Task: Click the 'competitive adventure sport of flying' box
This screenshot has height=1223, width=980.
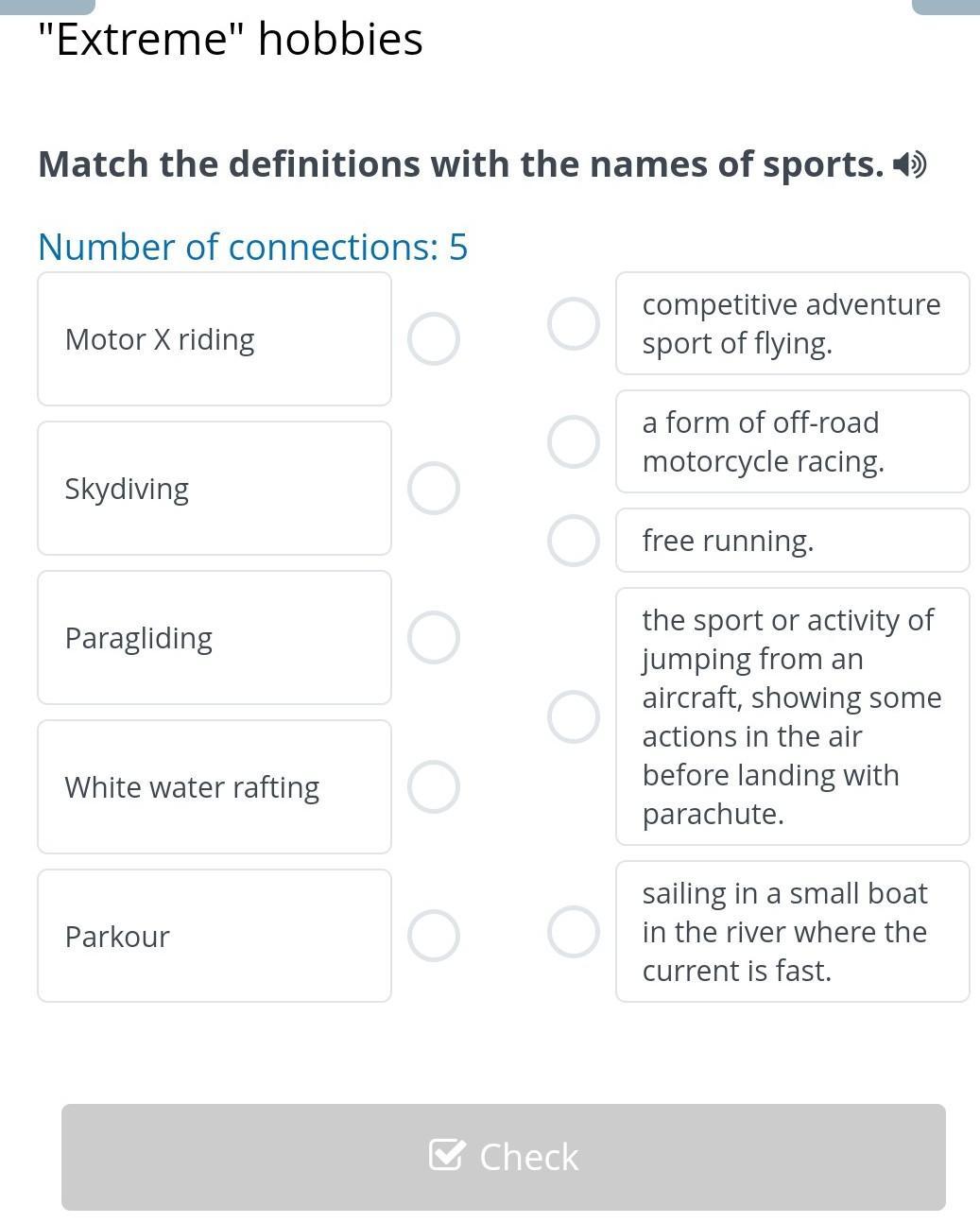Action: [793, 323]
